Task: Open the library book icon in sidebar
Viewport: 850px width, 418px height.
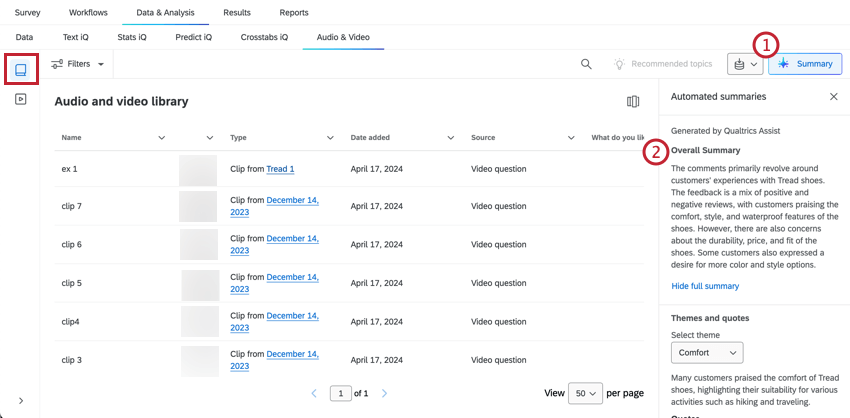Action: tap(21, 69)
